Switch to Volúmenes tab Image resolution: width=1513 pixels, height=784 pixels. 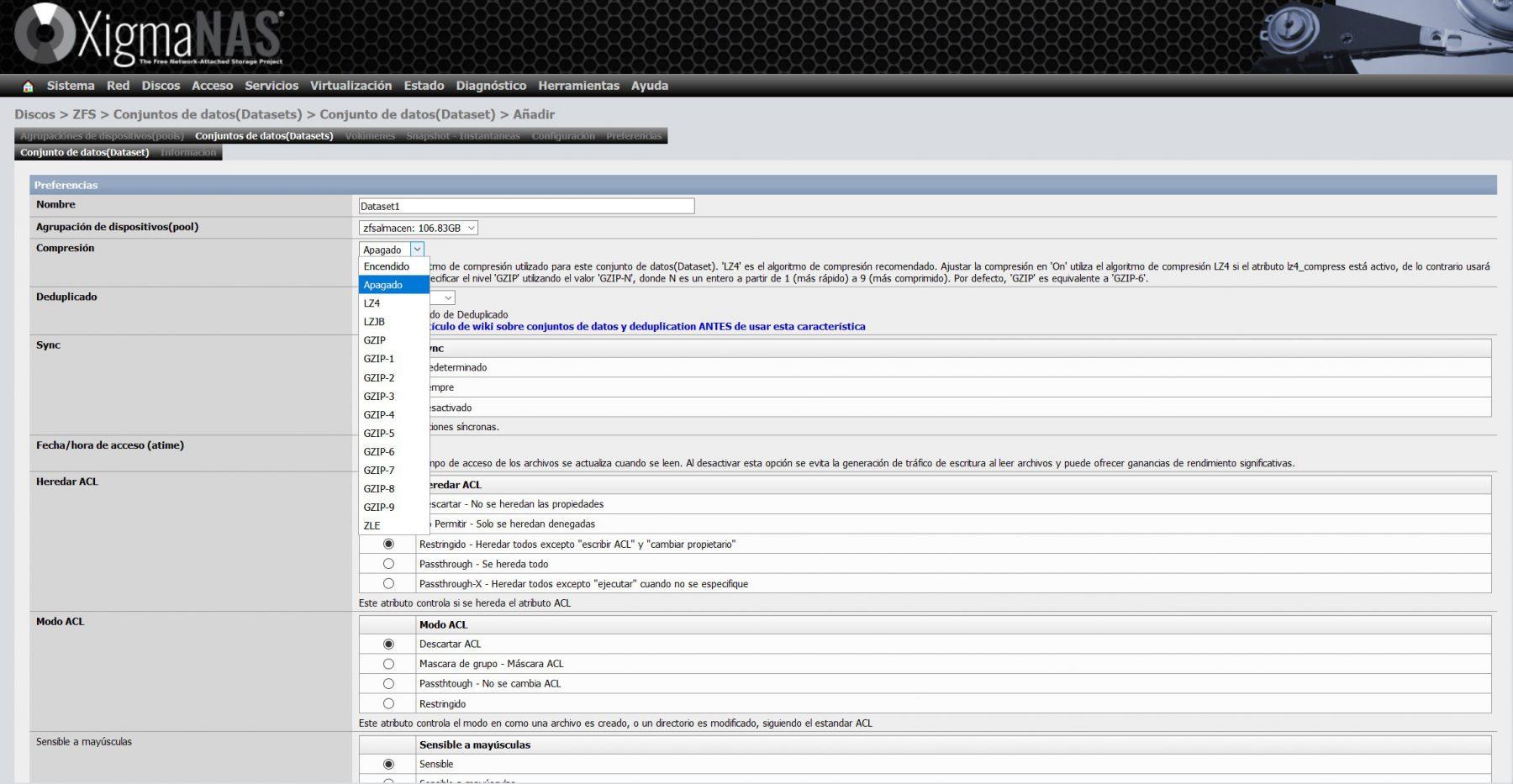tap(370, 136)
